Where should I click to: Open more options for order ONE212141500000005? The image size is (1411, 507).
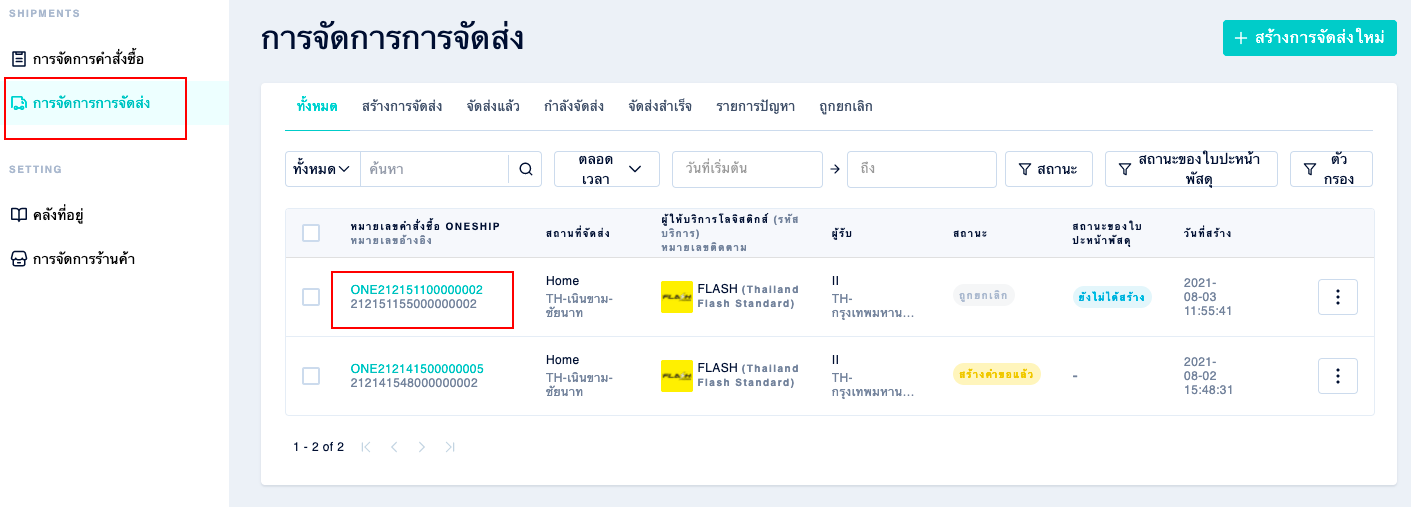click(x=1338, y=376)
